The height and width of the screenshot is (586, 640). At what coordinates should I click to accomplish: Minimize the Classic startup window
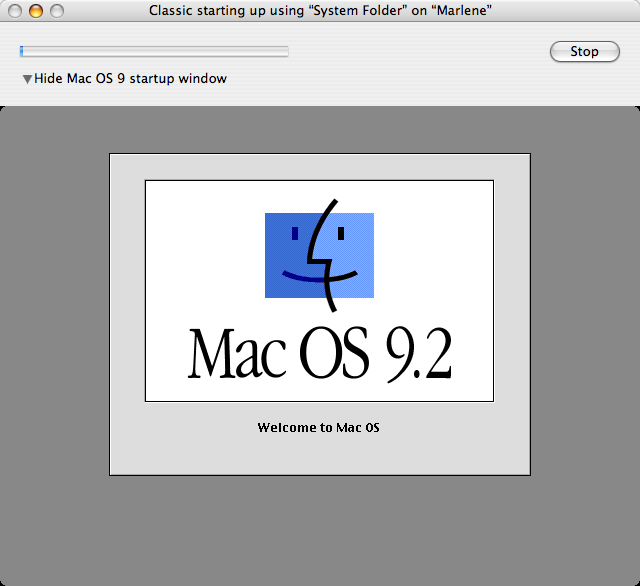[36, 11]
